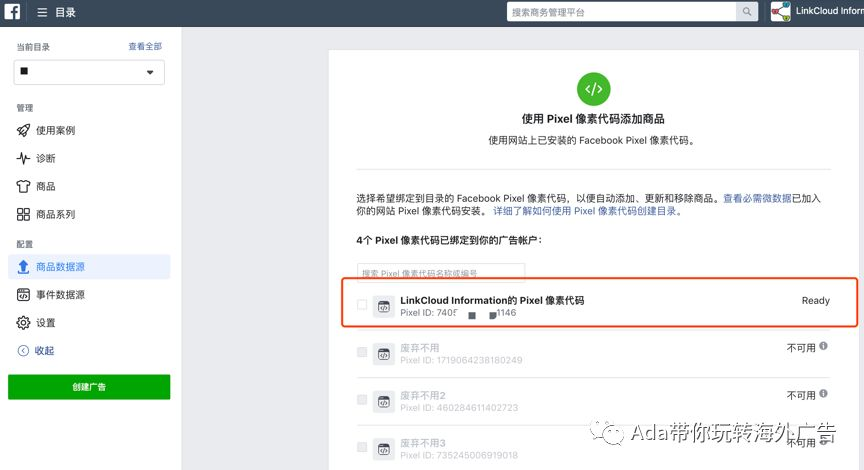Screen dimensions: 864x470
Task: Click the 使用 Pixel 像素代码添加商品 heading
Action: tap(593, 119)
